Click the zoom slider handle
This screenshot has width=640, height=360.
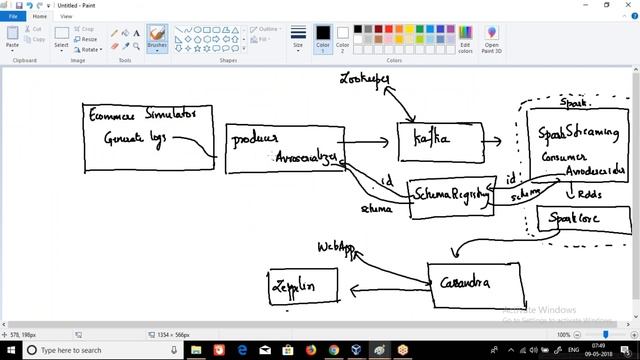(606, 335)
